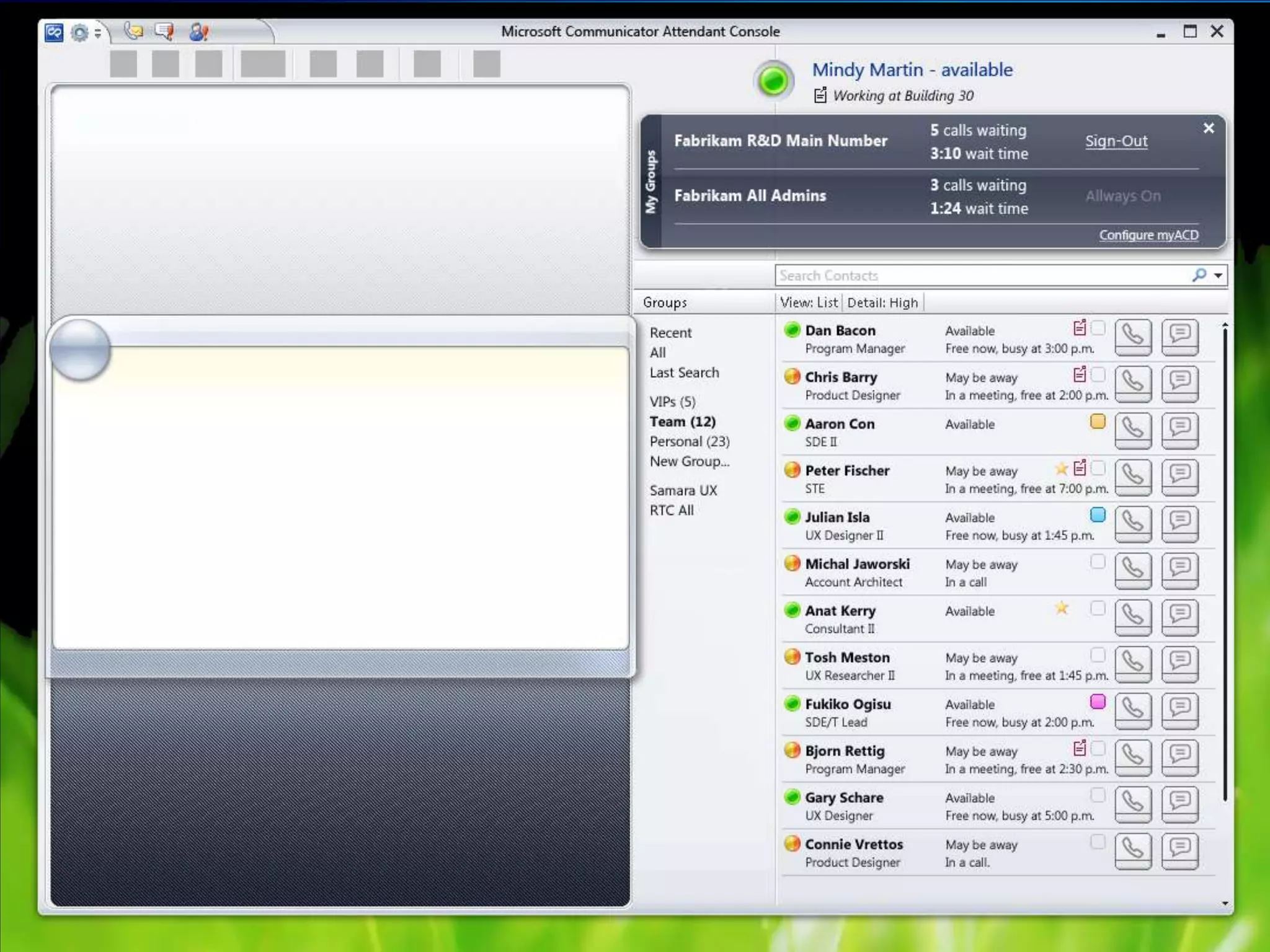
Task: Click Mindy Martin's green presence indicator
Action: (x=773, y=81)
